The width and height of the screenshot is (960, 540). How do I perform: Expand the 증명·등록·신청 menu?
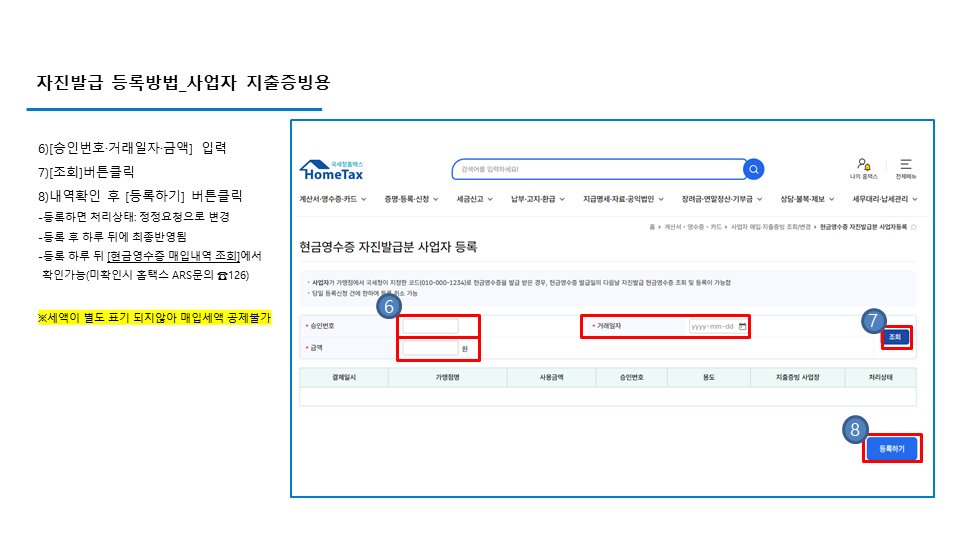coord(410,199)
